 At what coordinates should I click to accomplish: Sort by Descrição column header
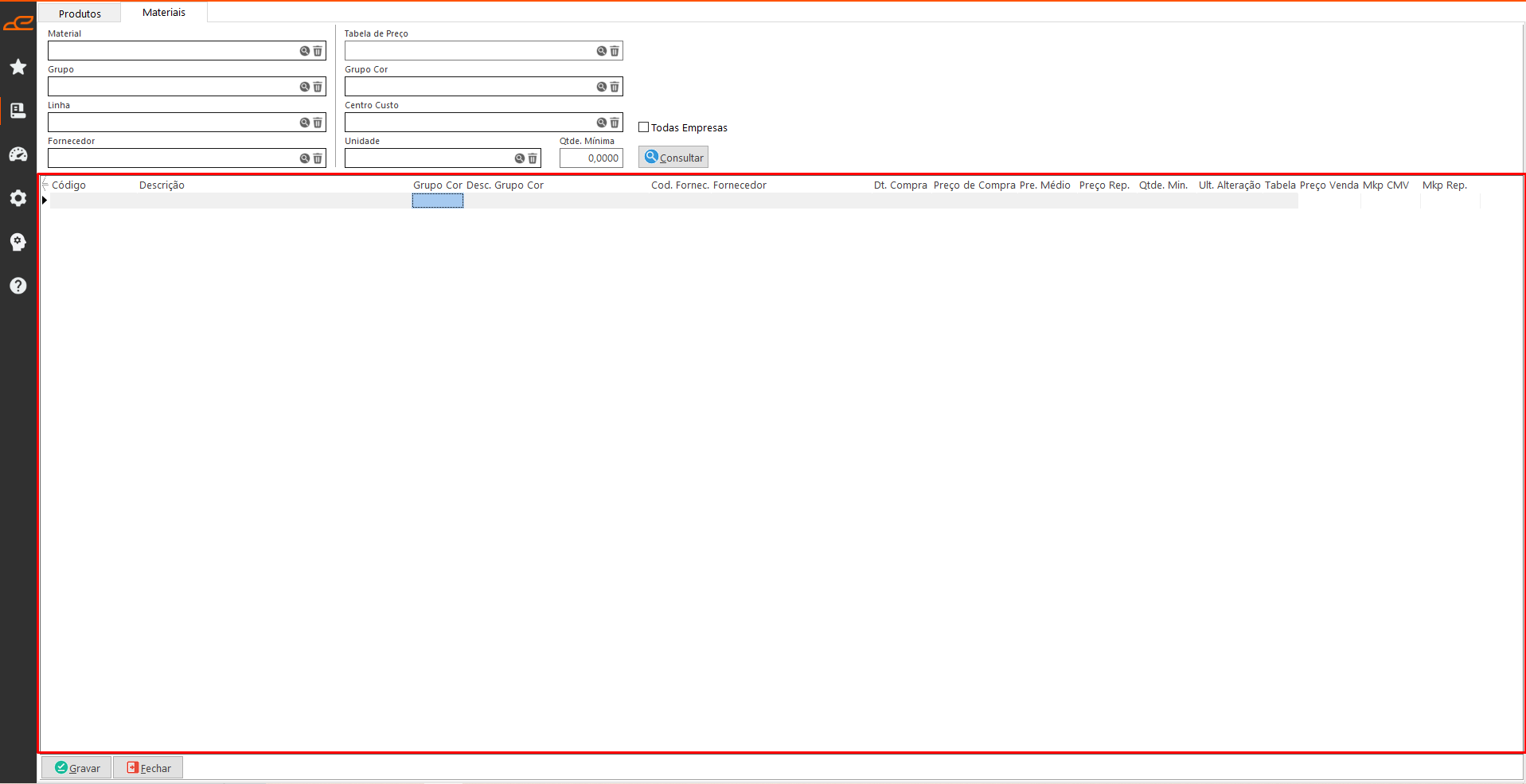[x=162, y=185]
